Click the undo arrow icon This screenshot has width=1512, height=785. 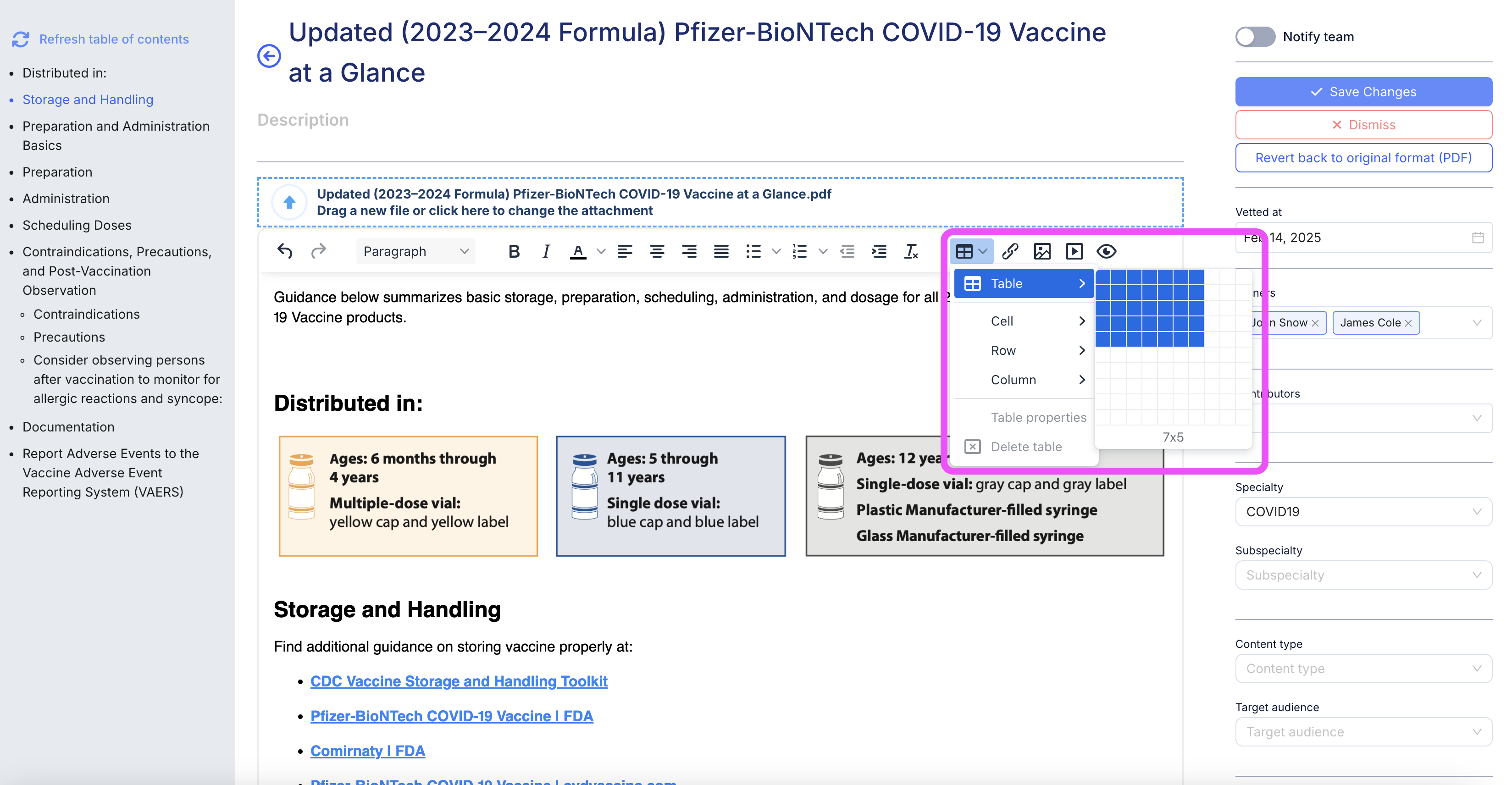click(x=285, y=251)
